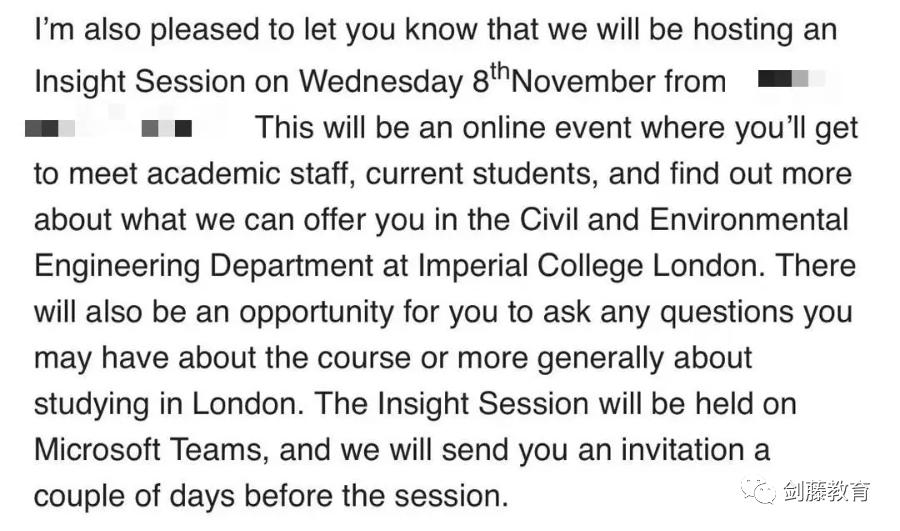Click the first blurred block on the third line
The height and width of the screenshot is (531, 900).
[50, 128]
